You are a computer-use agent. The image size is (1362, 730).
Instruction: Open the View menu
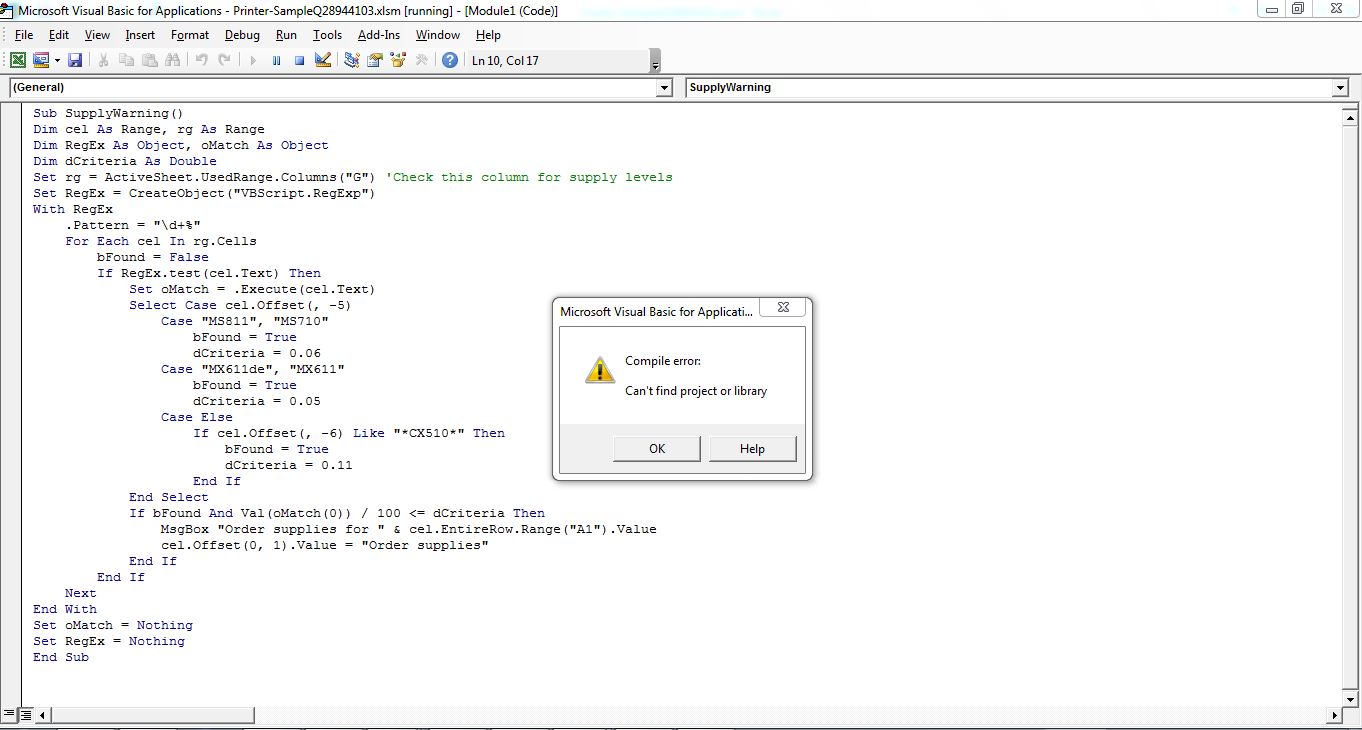point(97,35)
